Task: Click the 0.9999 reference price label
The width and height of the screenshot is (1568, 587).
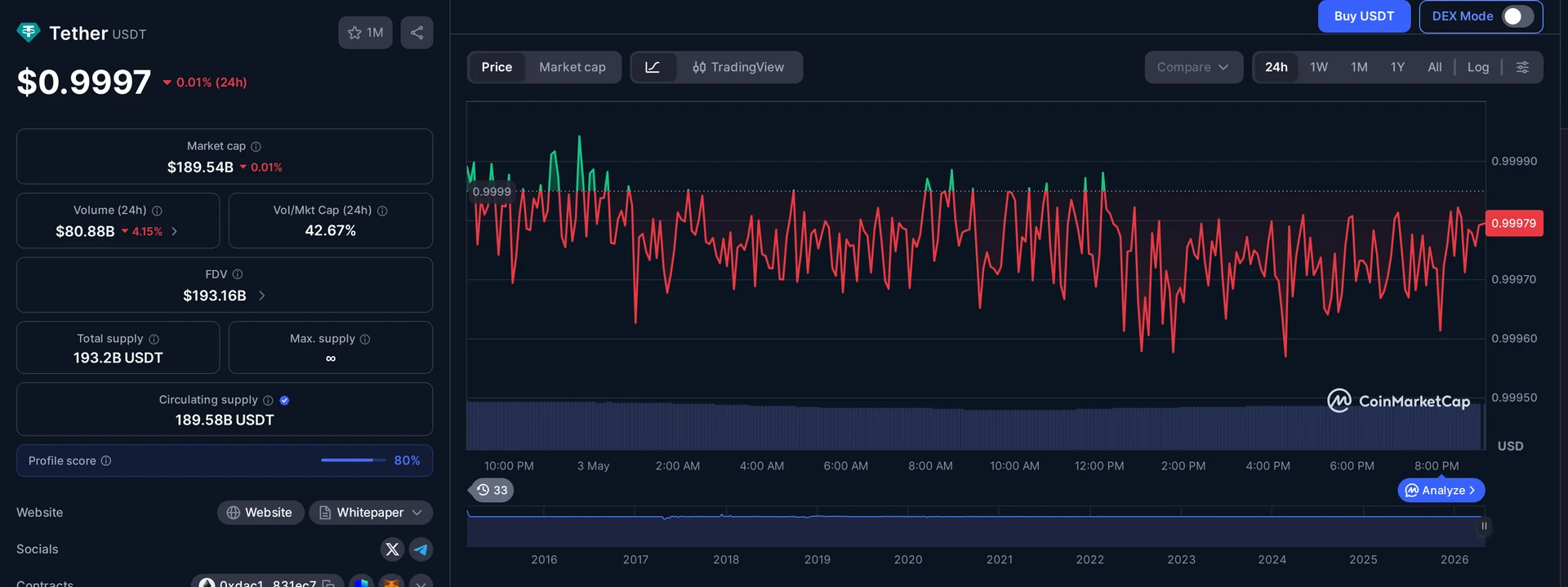Action: tap(492, 192)
